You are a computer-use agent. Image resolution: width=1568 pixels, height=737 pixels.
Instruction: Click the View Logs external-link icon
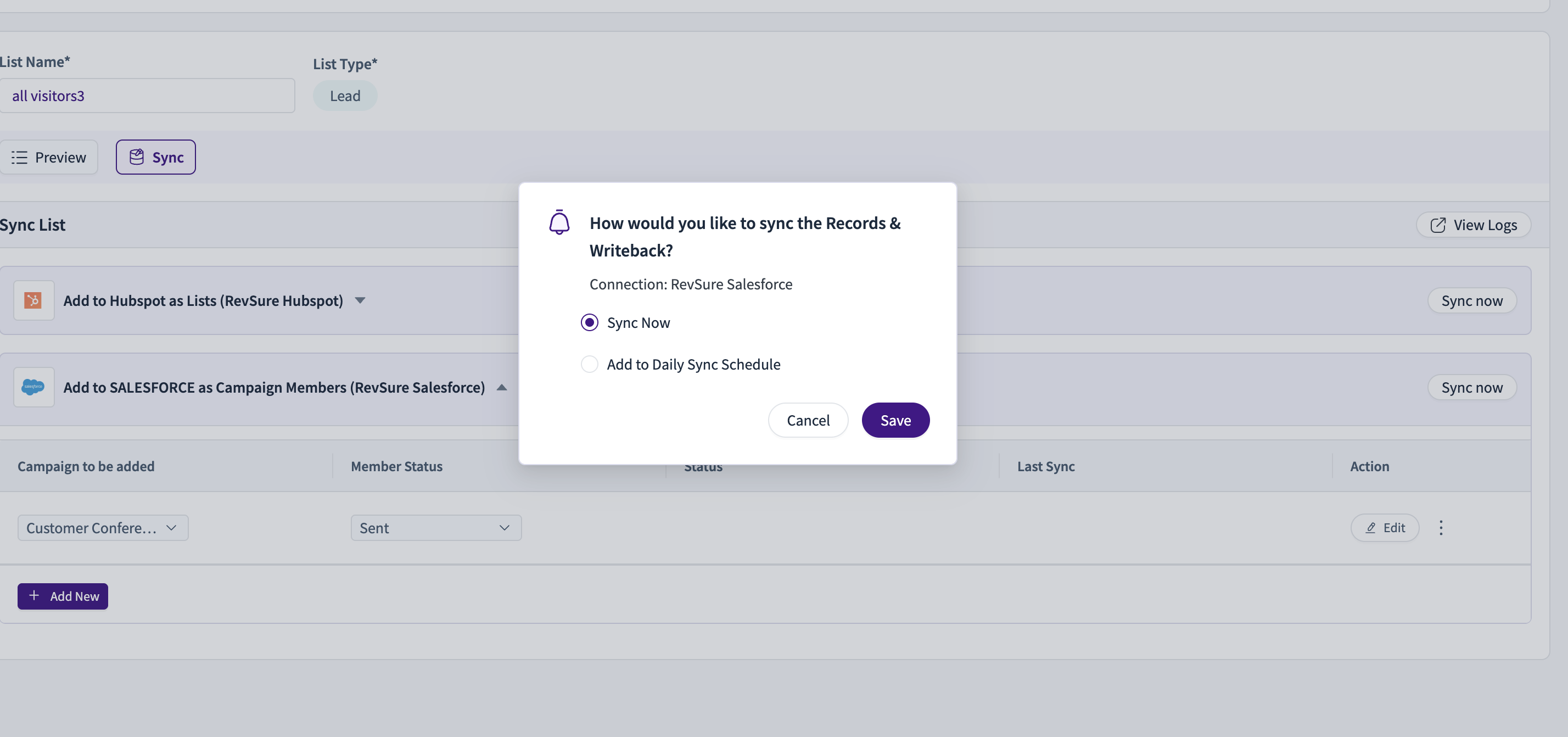[1438, 225]
